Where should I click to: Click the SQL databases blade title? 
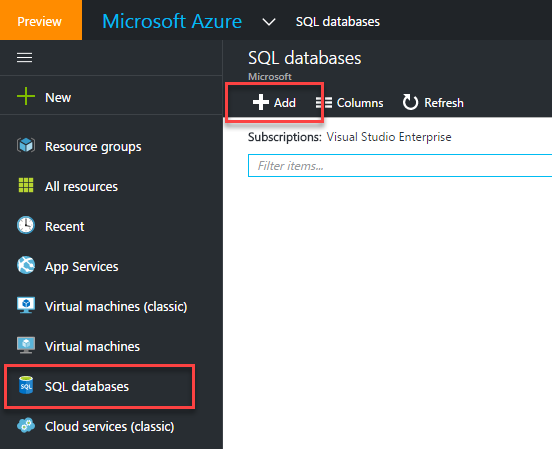coord(305,58)
